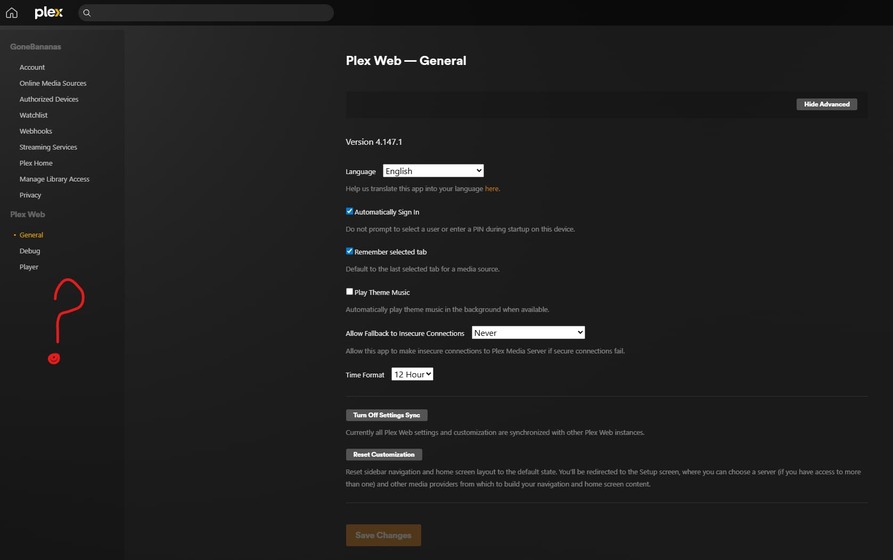Open Allow Fallback to Insecure Connections dropdown

point(529,333)
